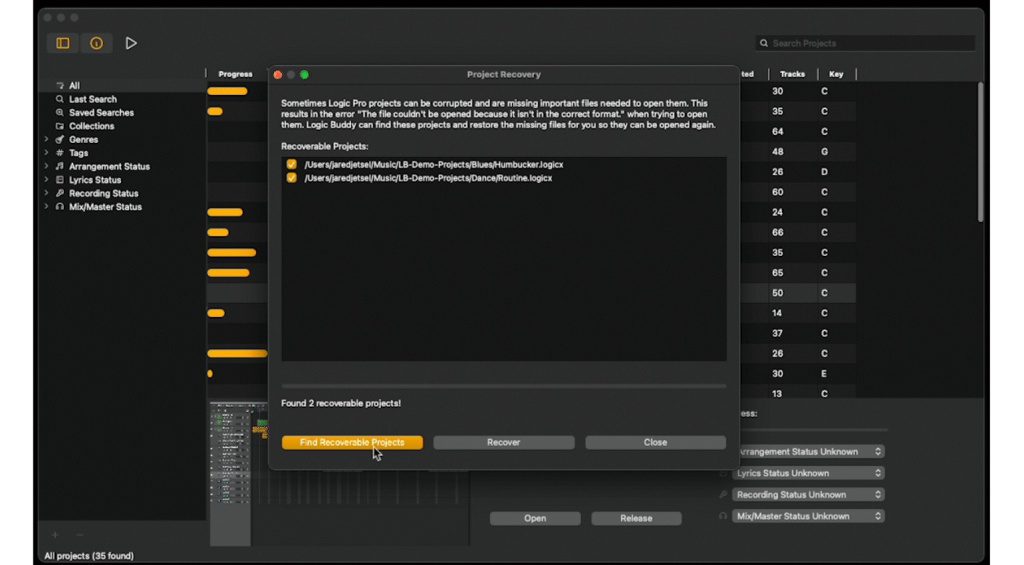
Task: Uncheck the Humbucker.logicx project checkbox
Action: click(292, 164)
